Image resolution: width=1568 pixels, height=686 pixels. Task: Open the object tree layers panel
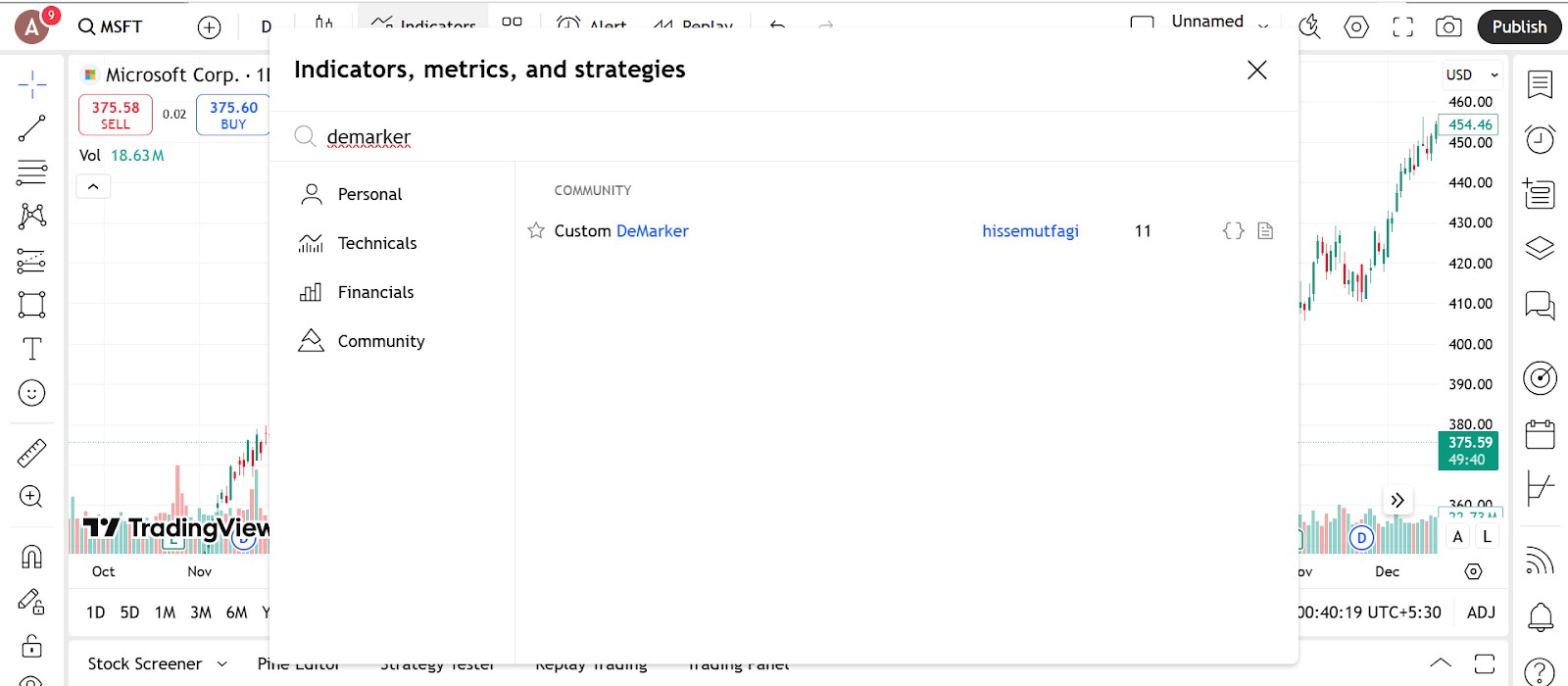coord(1540,248)
